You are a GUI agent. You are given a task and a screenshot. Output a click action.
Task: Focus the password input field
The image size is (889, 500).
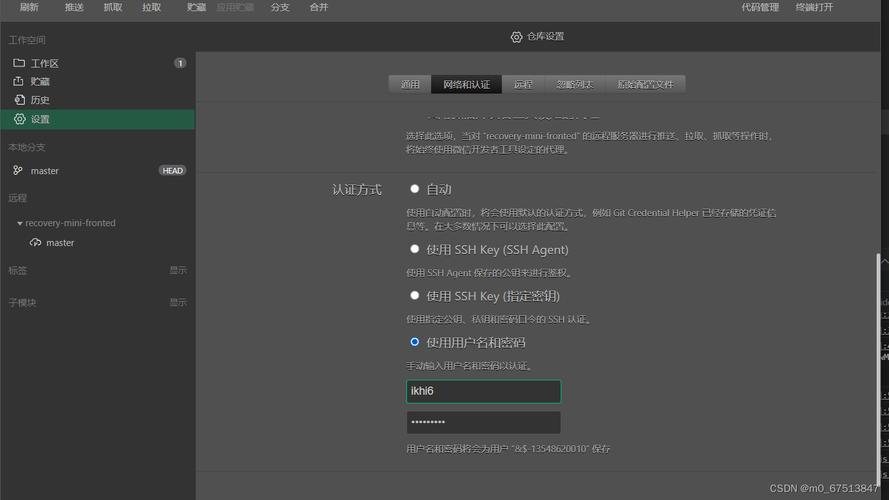pyautogui.click(x=484, y=422)
